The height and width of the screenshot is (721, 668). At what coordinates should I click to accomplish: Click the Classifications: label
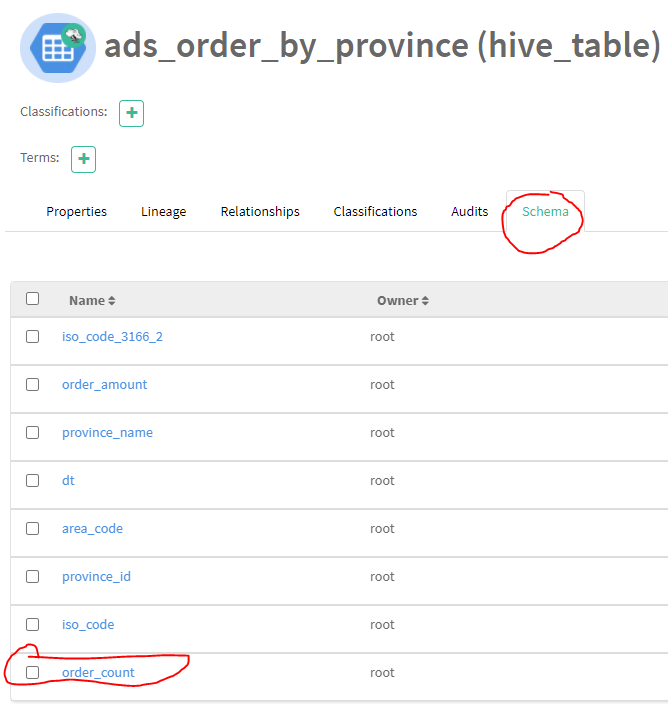coord(63,112)
